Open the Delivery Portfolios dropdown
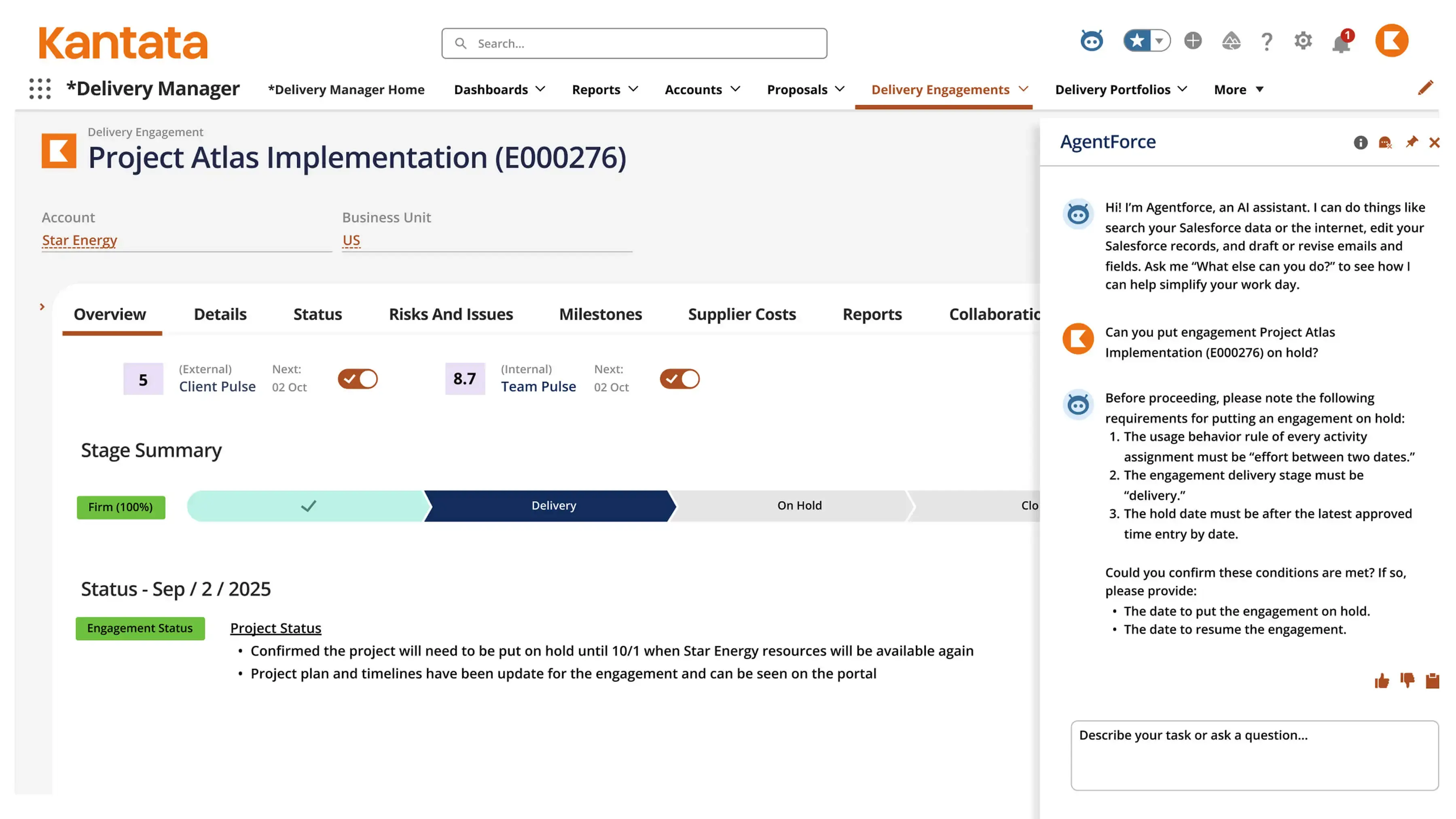The image size is (1456, 819). click(x=1121, y=89)
